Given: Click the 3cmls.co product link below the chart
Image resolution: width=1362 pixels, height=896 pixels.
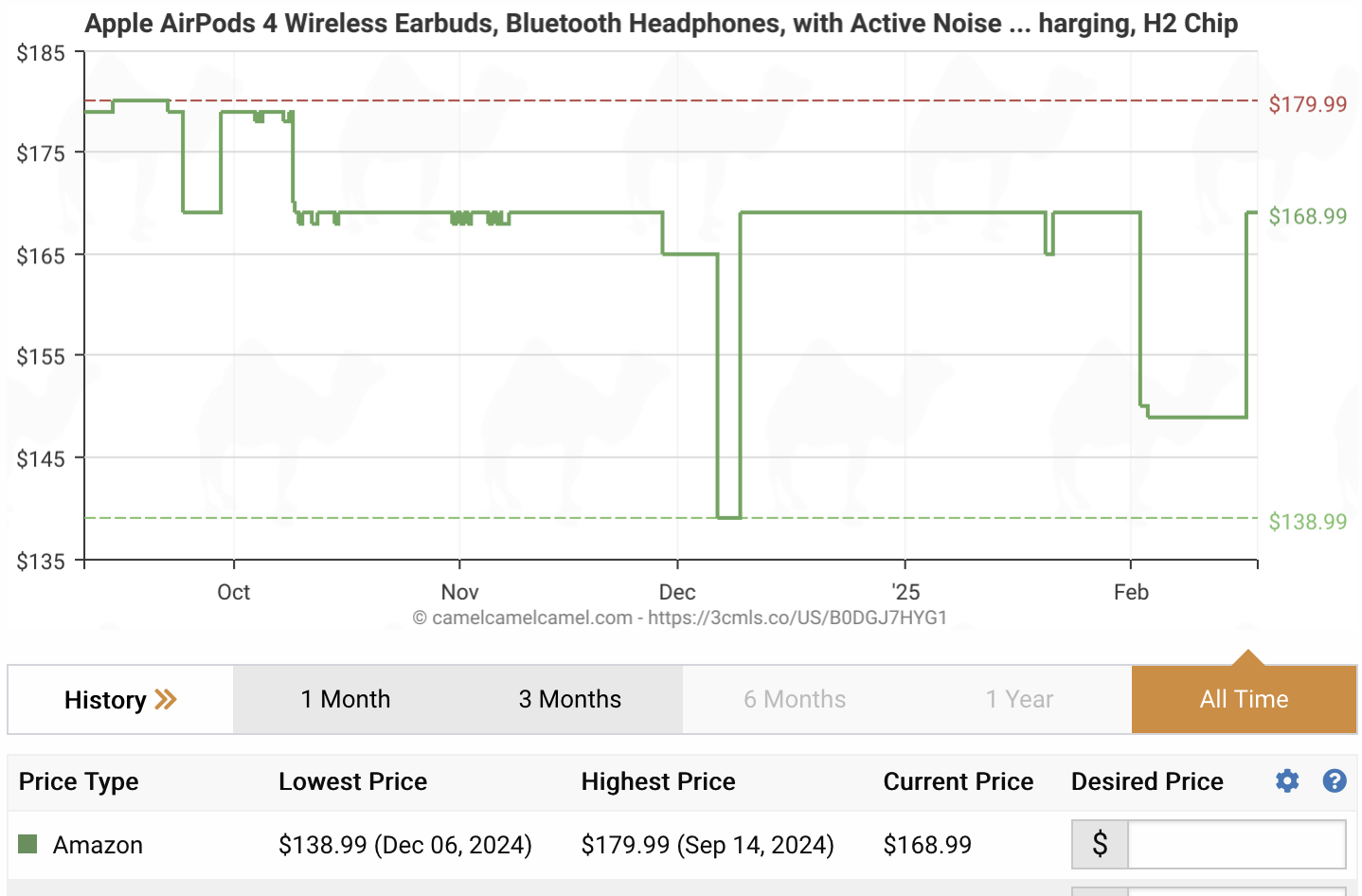Looking at the screenshot, I should click(x=796, y=618).
